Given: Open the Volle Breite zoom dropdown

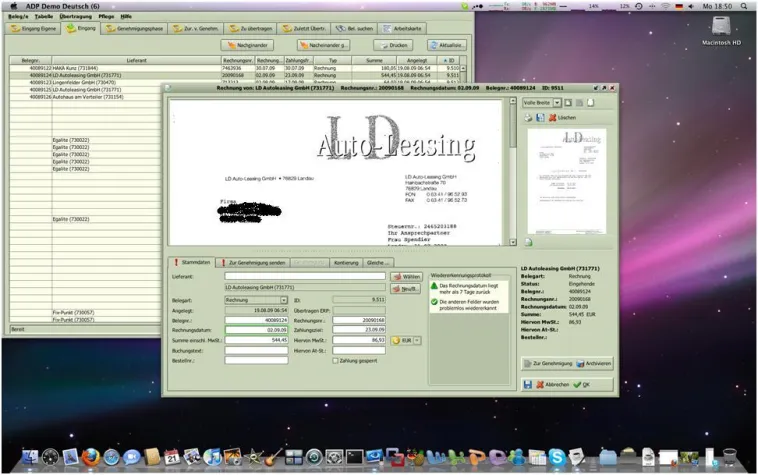Looking at the screenshot, I should (557, 102).
